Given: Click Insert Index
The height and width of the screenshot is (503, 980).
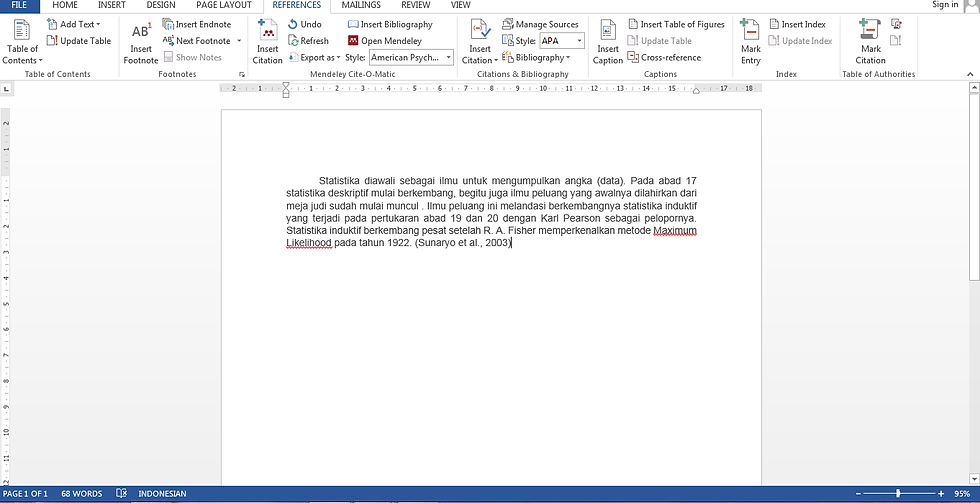Looking at the screenshot, I should pos(798,24).
